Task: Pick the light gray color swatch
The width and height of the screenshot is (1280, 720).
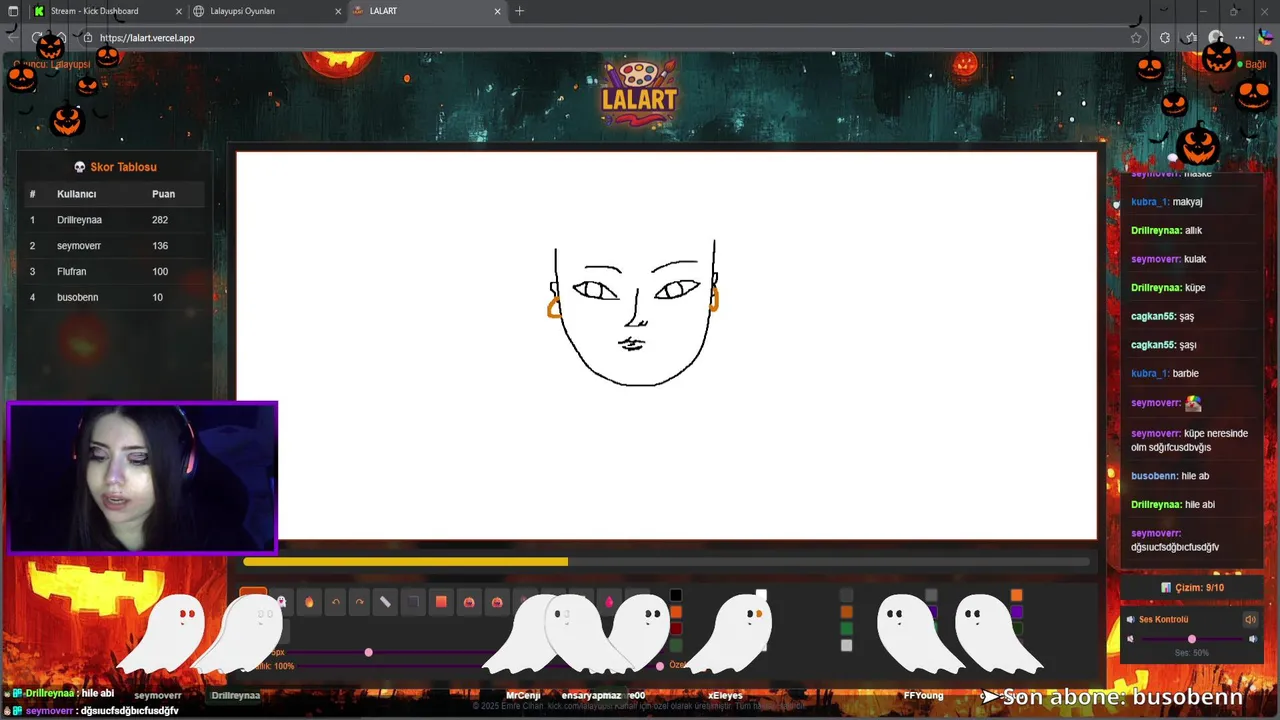Action: [x=846, y=645]
